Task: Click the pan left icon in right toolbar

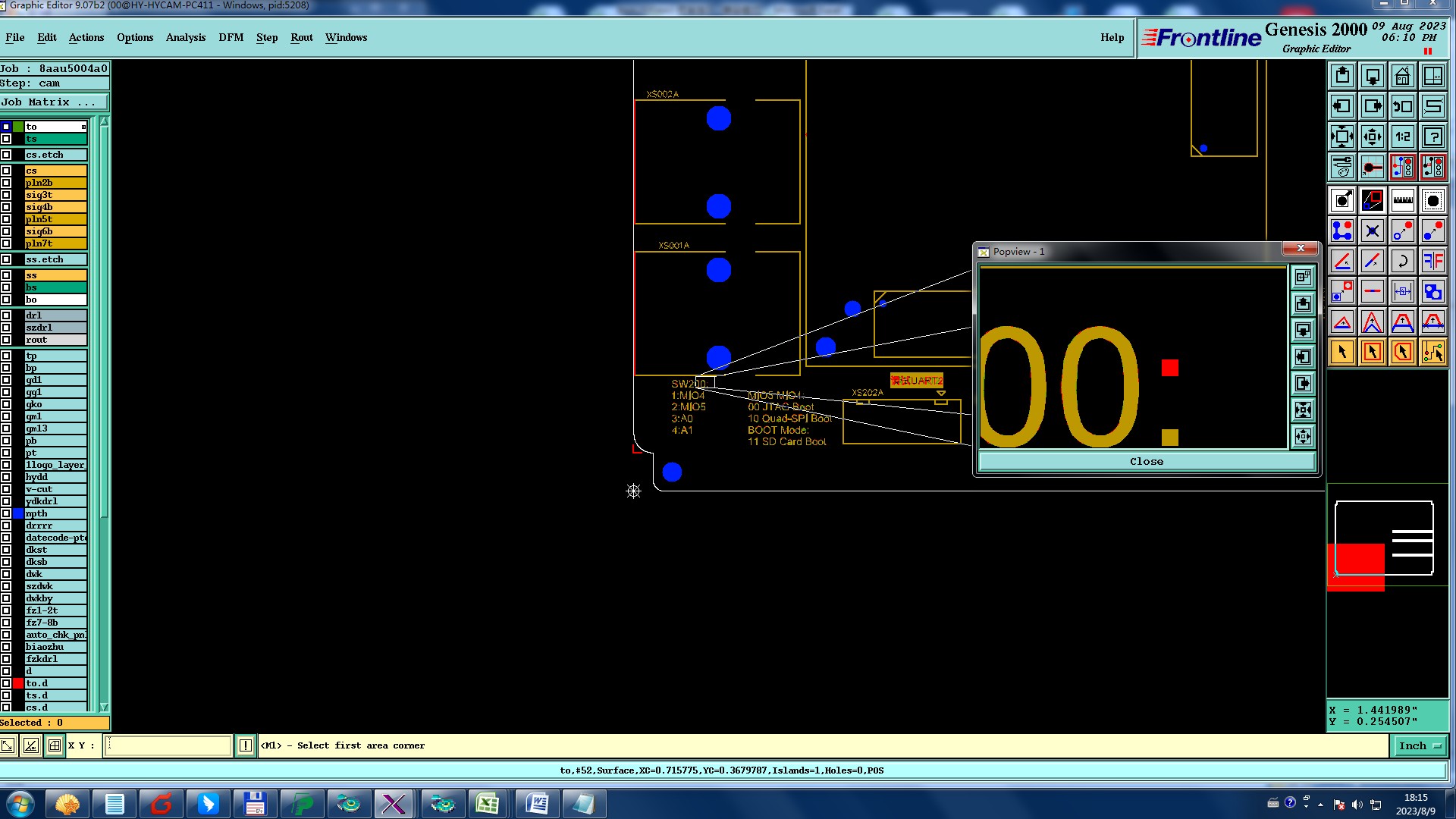Action: (x=1342, y=106)
